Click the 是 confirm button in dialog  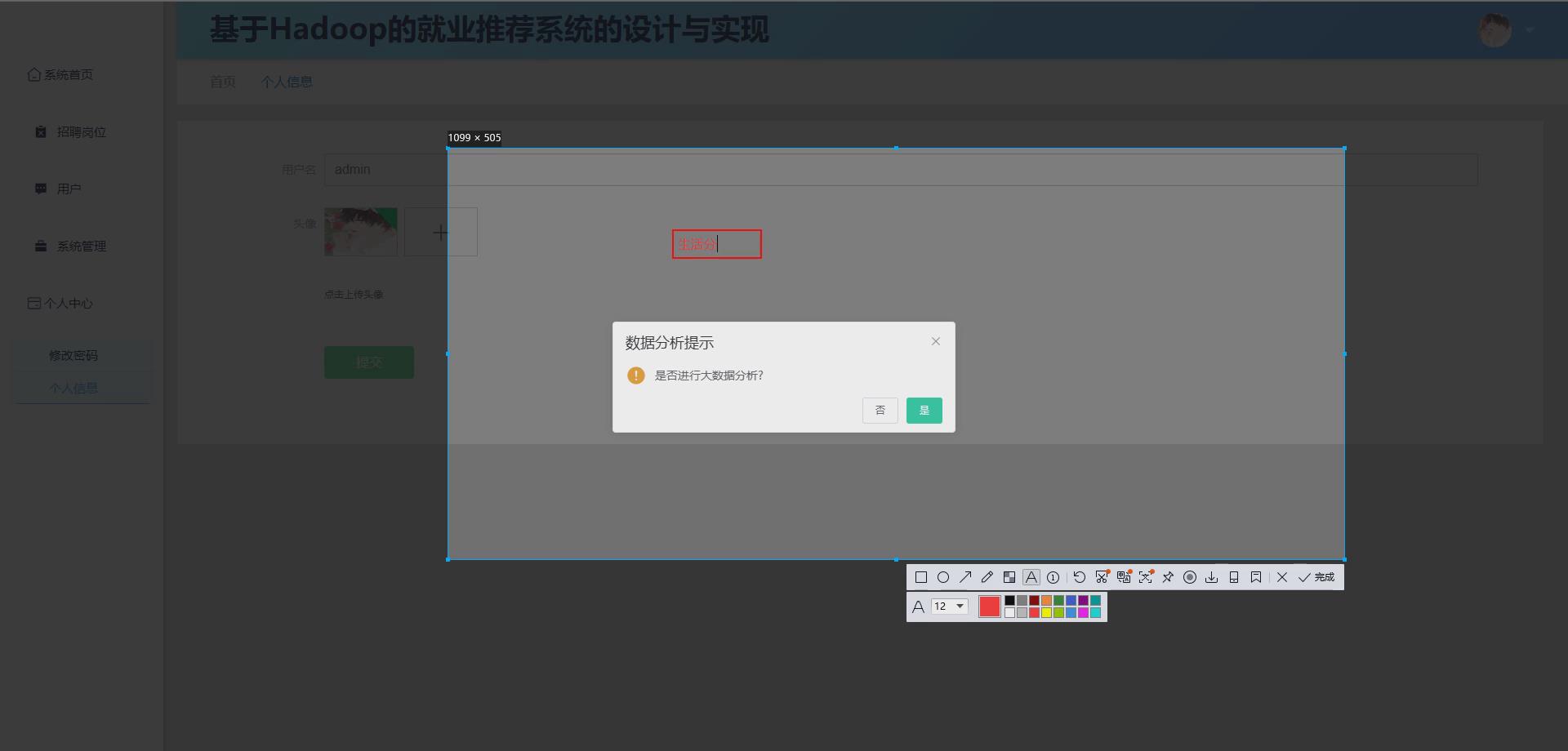tap(924, 410)
